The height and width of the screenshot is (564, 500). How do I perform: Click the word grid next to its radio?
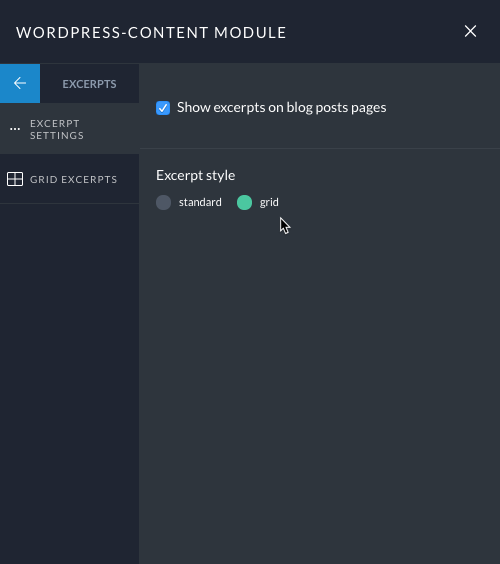[x=269, y=203]
